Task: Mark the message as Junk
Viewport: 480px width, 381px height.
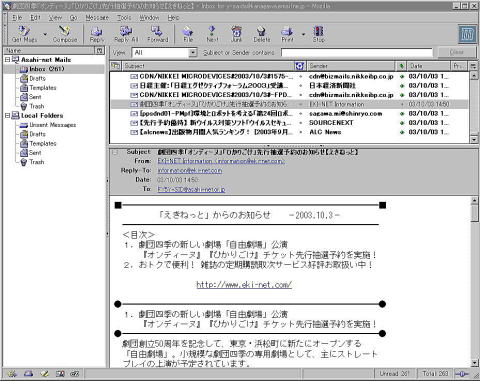Action: (x=236, y=34)
